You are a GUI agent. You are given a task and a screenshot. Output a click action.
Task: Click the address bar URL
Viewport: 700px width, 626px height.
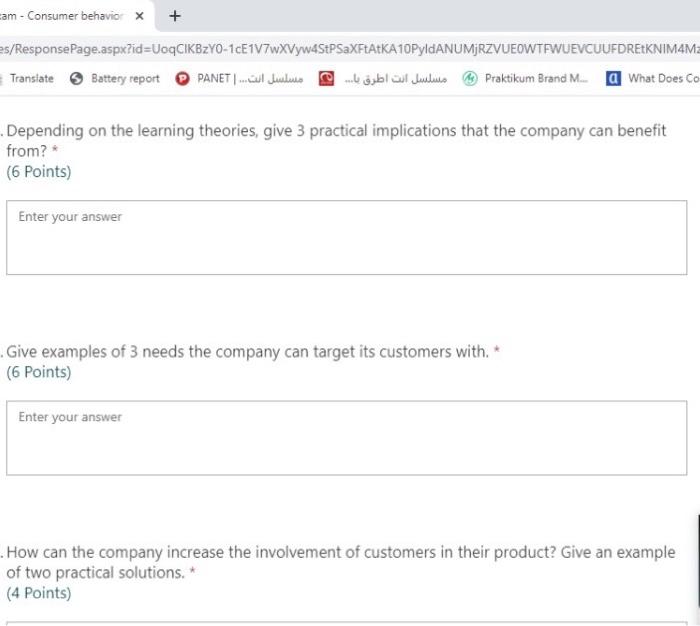click(350, 48)
